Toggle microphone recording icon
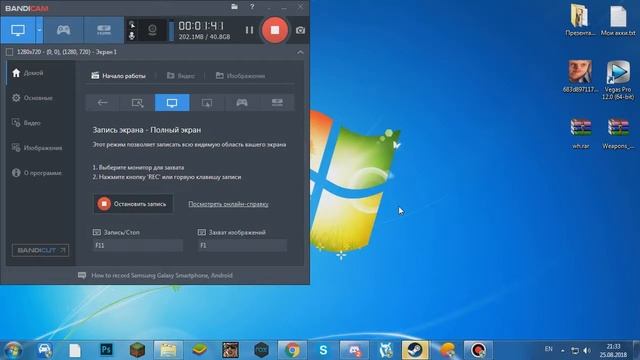Viewport: 640px width, 360px height. [x=132, y=36]
